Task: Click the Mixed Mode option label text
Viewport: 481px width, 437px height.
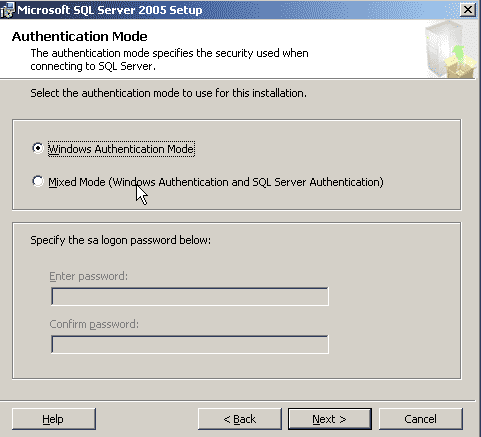Action: (x=216, y=182)
